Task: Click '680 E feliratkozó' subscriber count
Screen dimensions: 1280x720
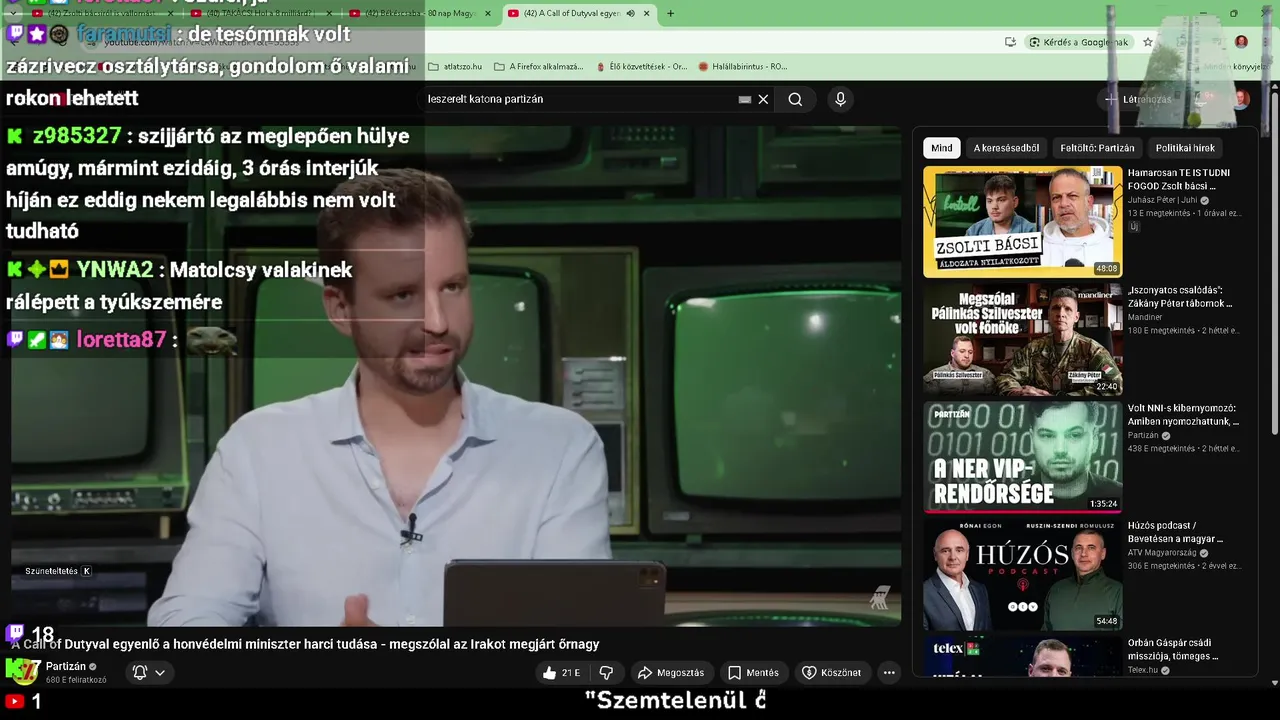Action: [76, 680]
